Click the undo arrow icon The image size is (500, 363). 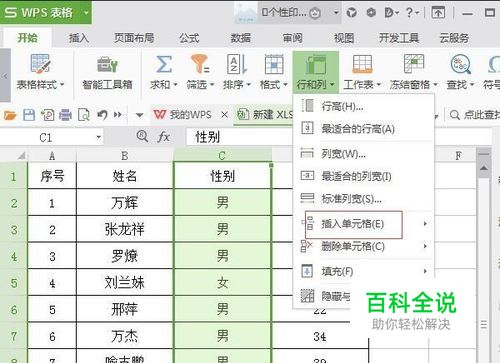point(102,115)
